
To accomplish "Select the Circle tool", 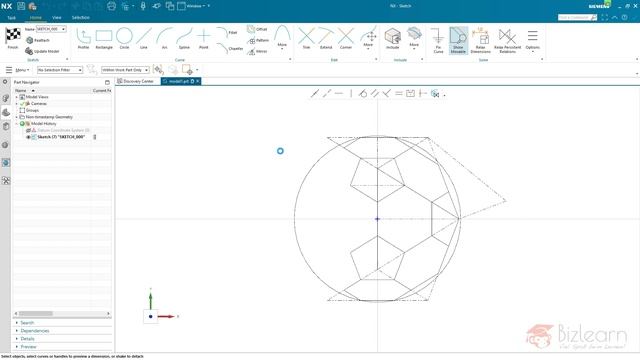I will 124,39.
